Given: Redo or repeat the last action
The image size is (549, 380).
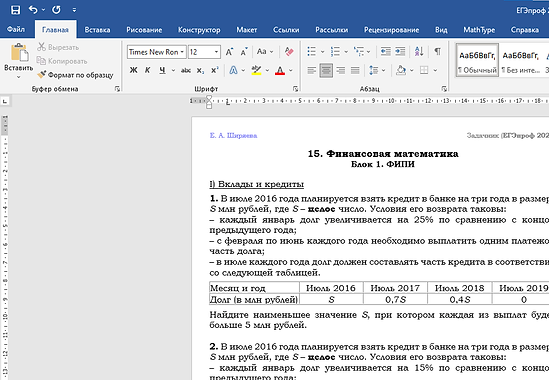Looking at the screenshot, I should pos(56,9).
